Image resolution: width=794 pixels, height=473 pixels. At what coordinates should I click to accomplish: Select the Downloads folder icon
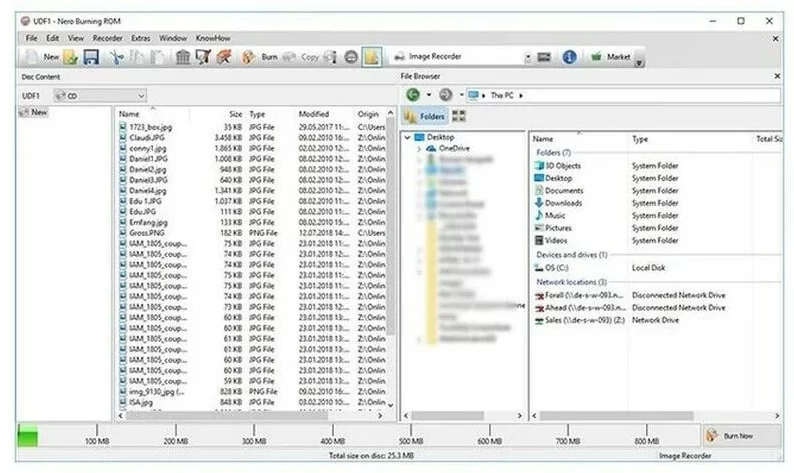pos(539,203)
